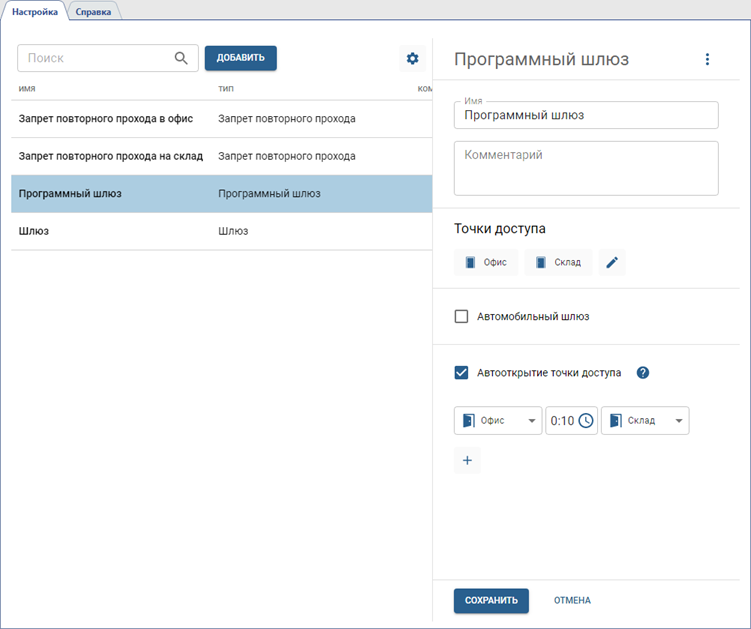Click the Комментарий text area
The width and height of the screenshot is (751, 629).
tap(586, 168)
